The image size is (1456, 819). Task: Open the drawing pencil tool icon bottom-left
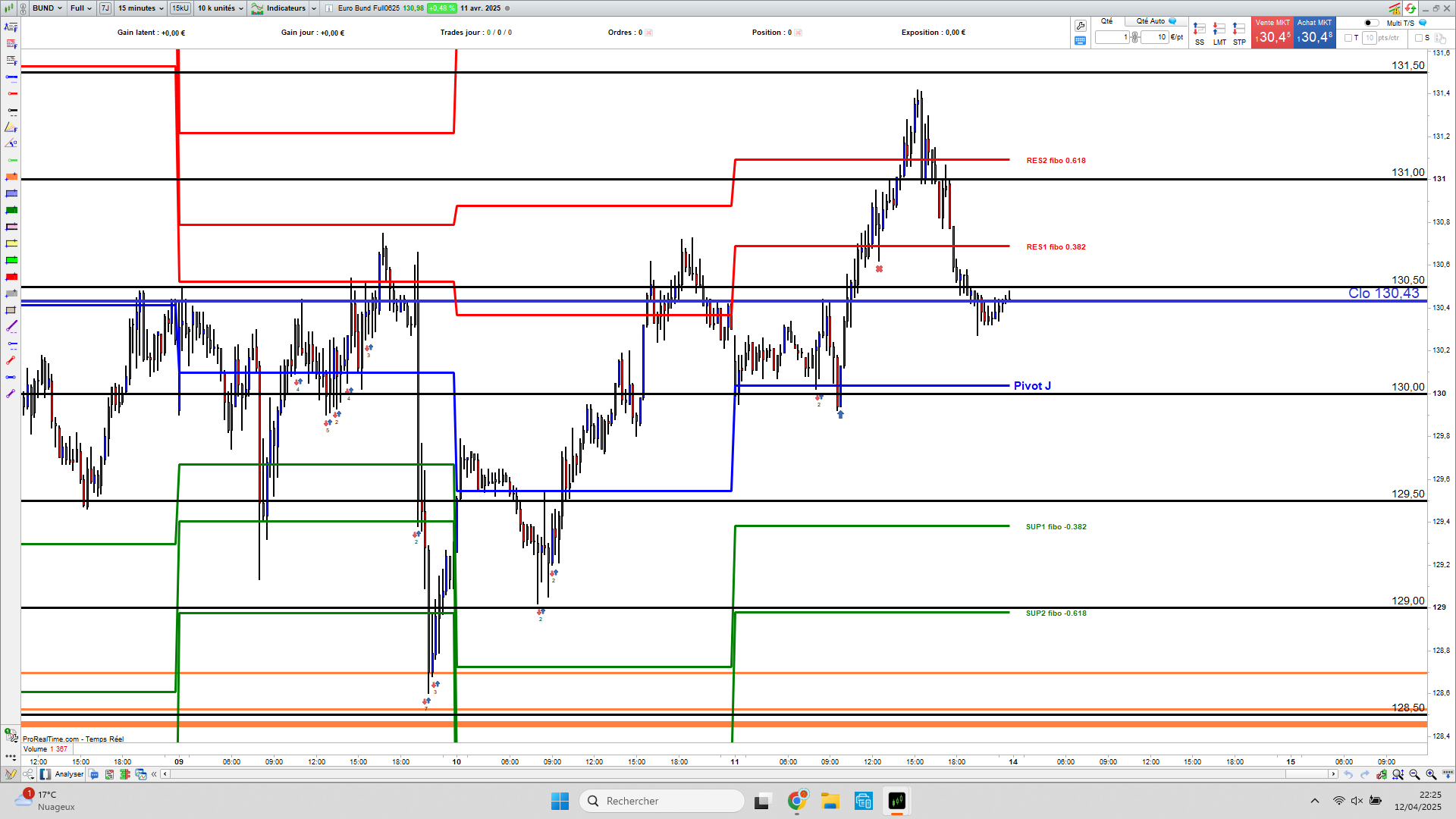click(x=10, y=774)
